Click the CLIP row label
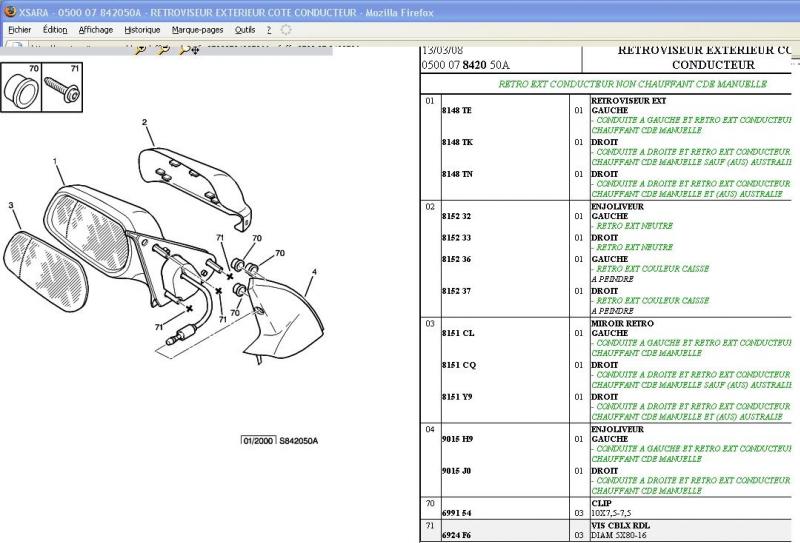800x543 pixels. [x=602, y=503]
